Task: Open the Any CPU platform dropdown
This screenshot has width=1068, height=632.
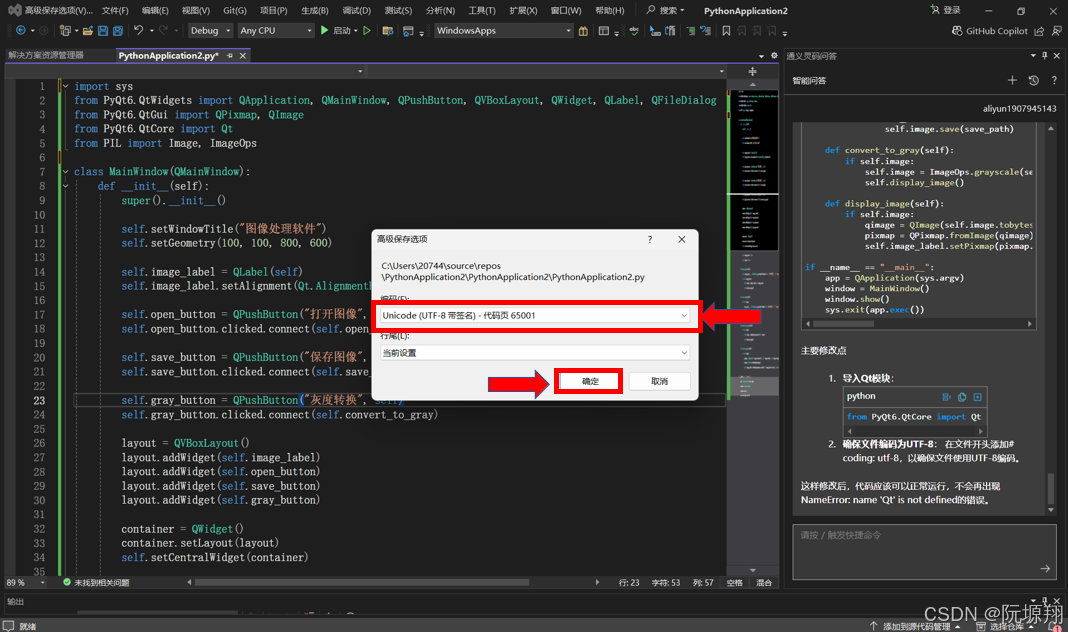Action: click(x=276, y=31)
